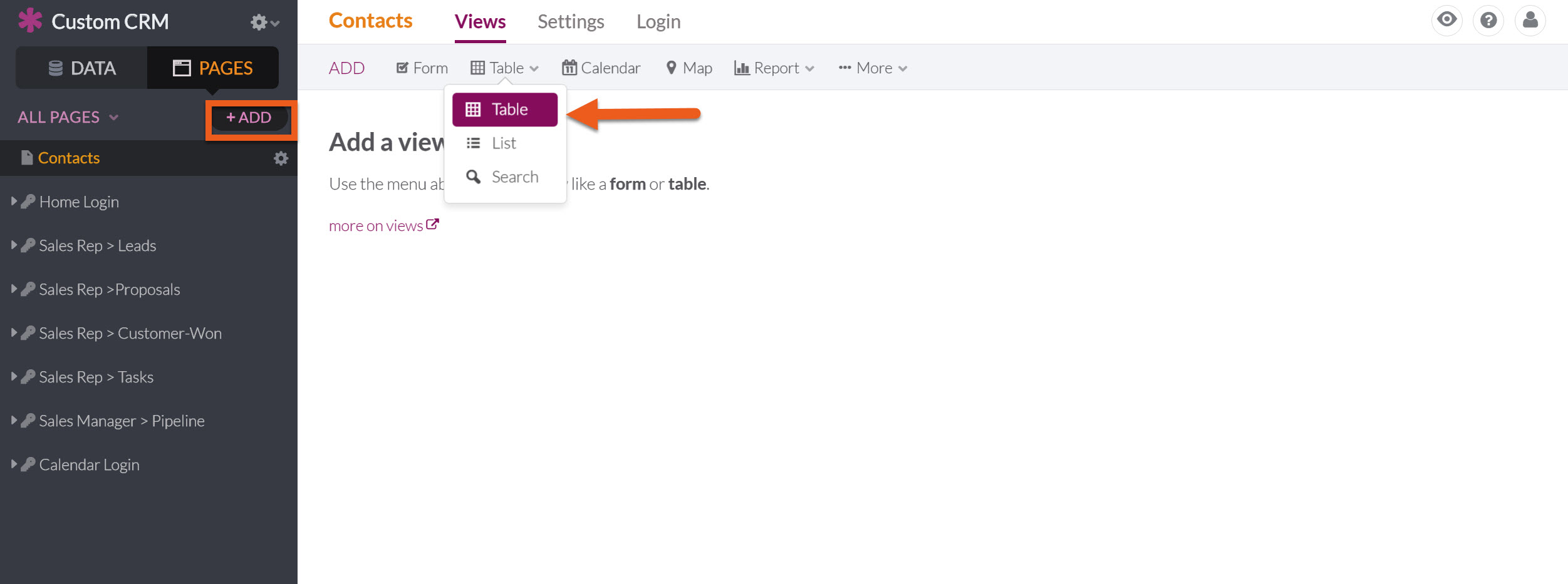Switch to the PAGES tab
1568x584 pixels.
pos(213,68)
